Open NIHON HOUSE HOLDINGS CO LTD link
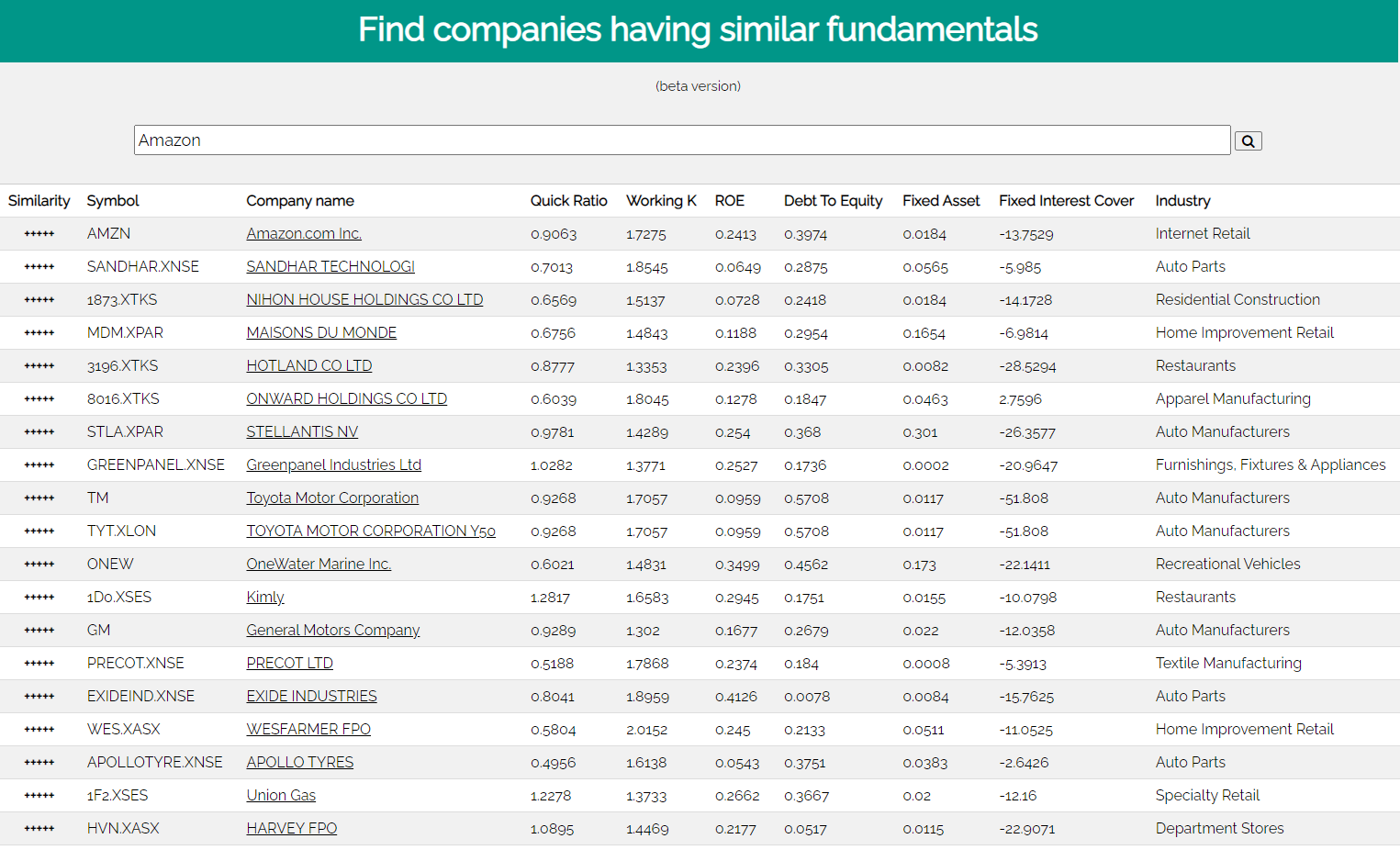 (364, 300)
